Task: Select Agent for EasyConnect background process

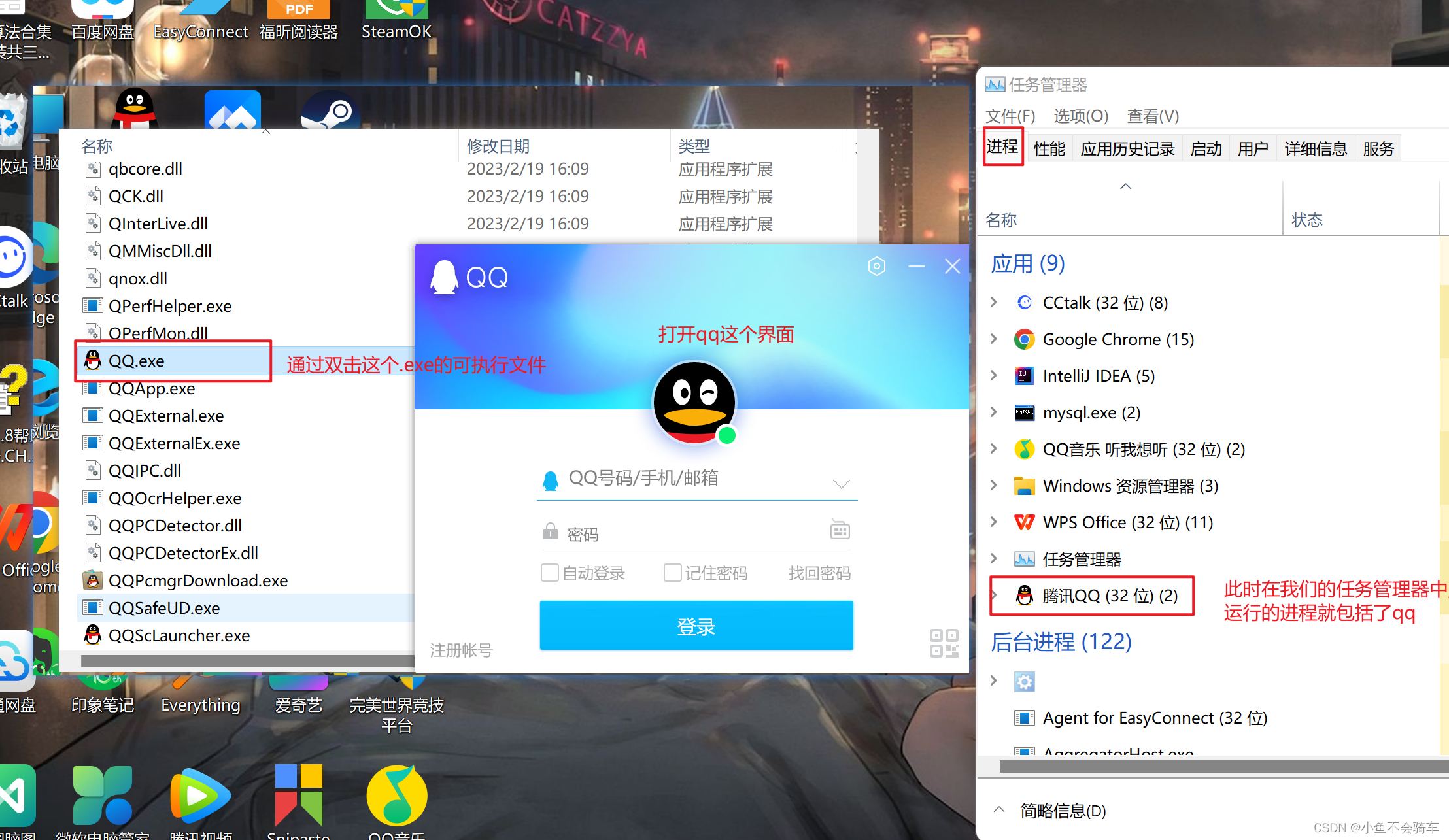Action: click(x=1155, y=718)
